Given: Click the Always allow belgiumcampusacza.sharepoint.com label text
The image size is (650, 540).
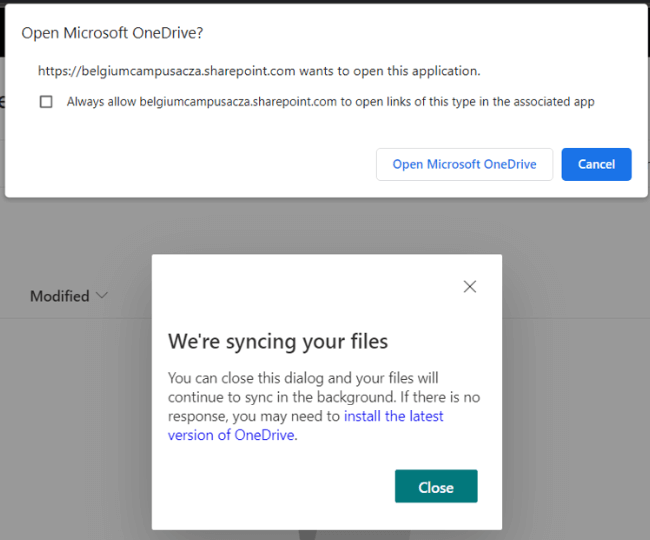Looking at the screenshot, I should tap(330, 101).
